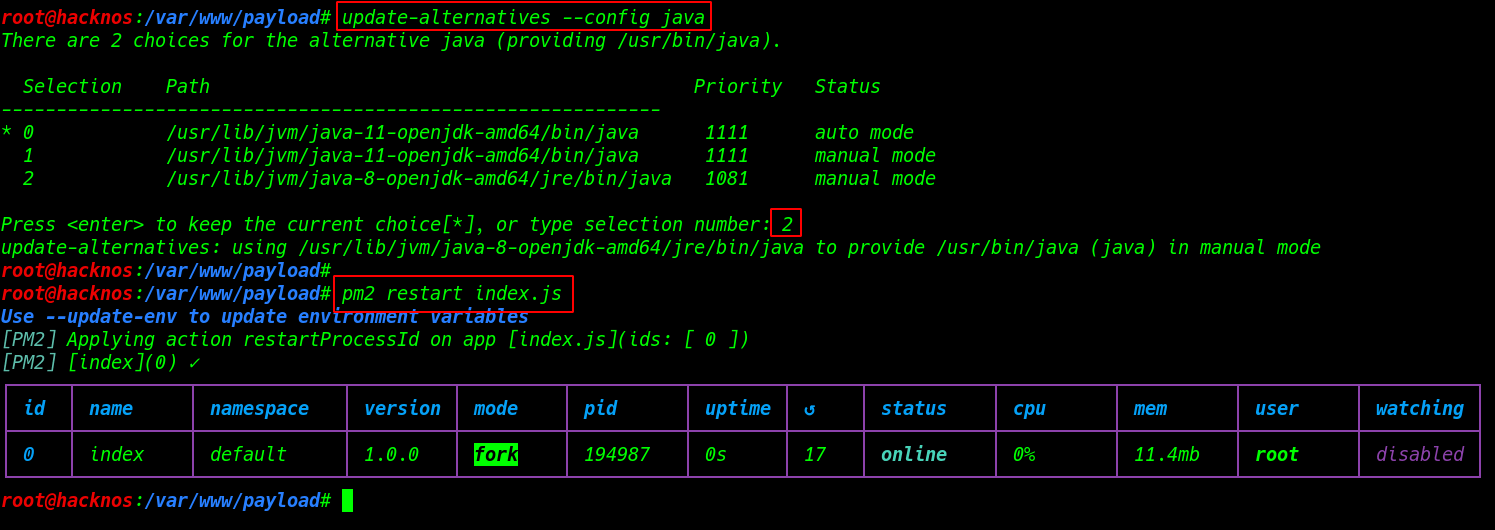Image resolution: width=1495 pixels, height=530 pixels.
Task: Click the typed selection number '2' after prompt
Action: click(x=787, y=225)
